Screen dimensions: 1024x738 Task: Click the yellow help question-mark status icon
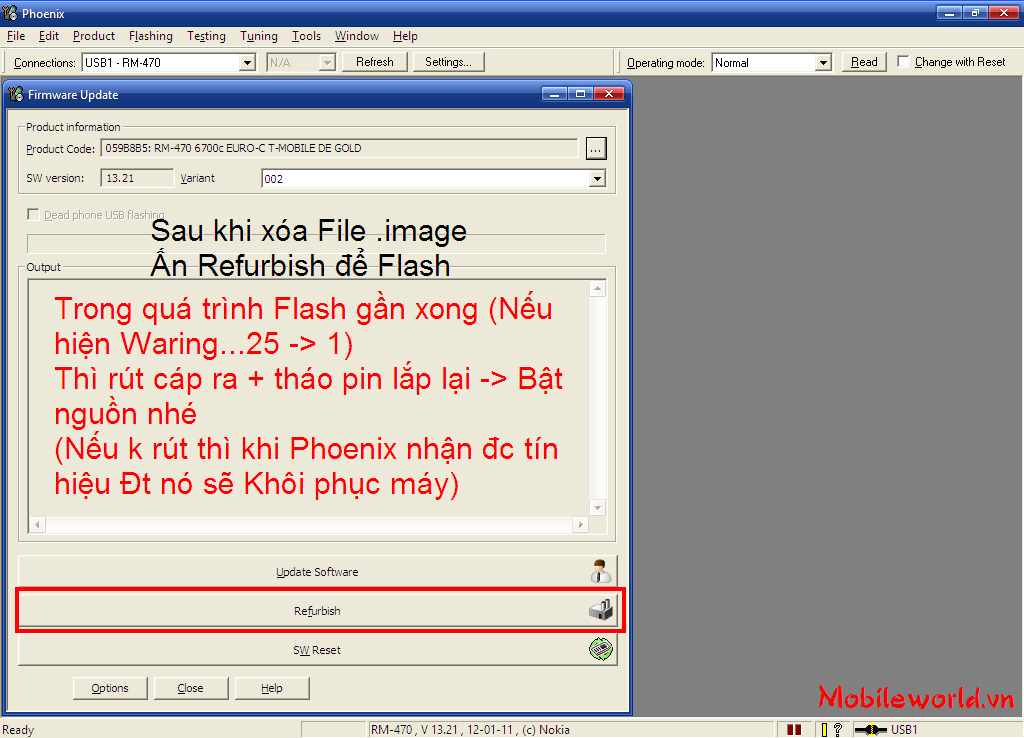coord(832,730)
